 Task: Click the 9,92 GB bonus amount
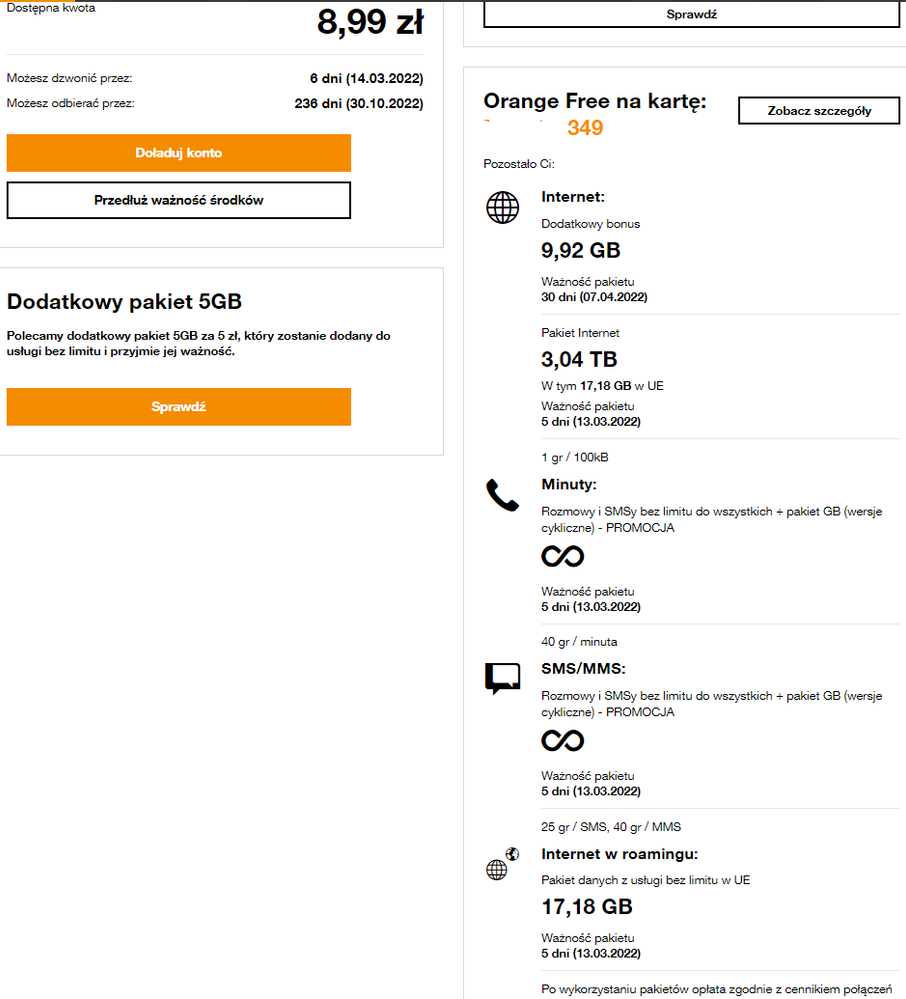click(581, 250)
